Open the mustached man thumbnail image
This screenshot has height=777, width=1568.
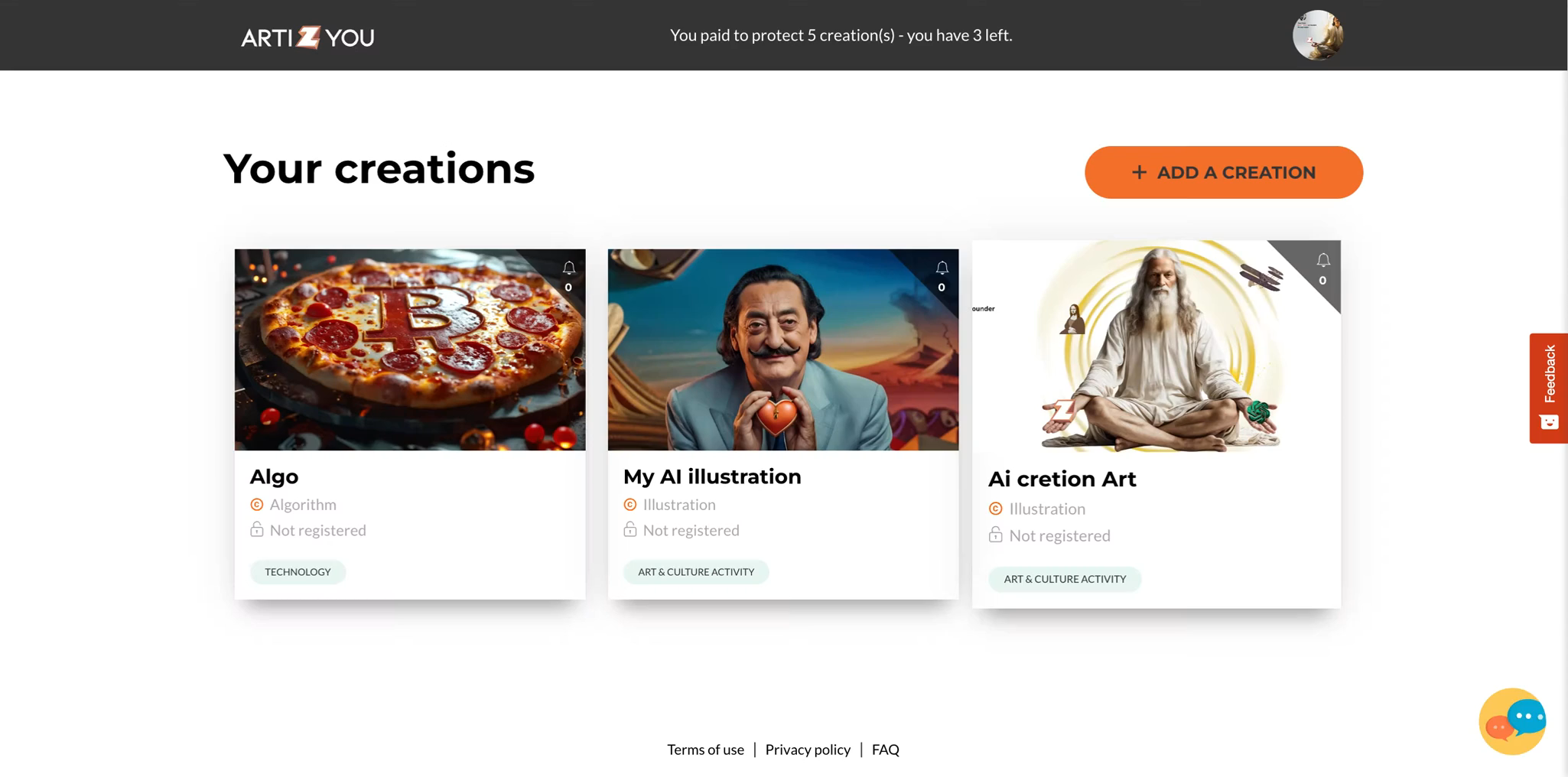(x=783, y=349)
